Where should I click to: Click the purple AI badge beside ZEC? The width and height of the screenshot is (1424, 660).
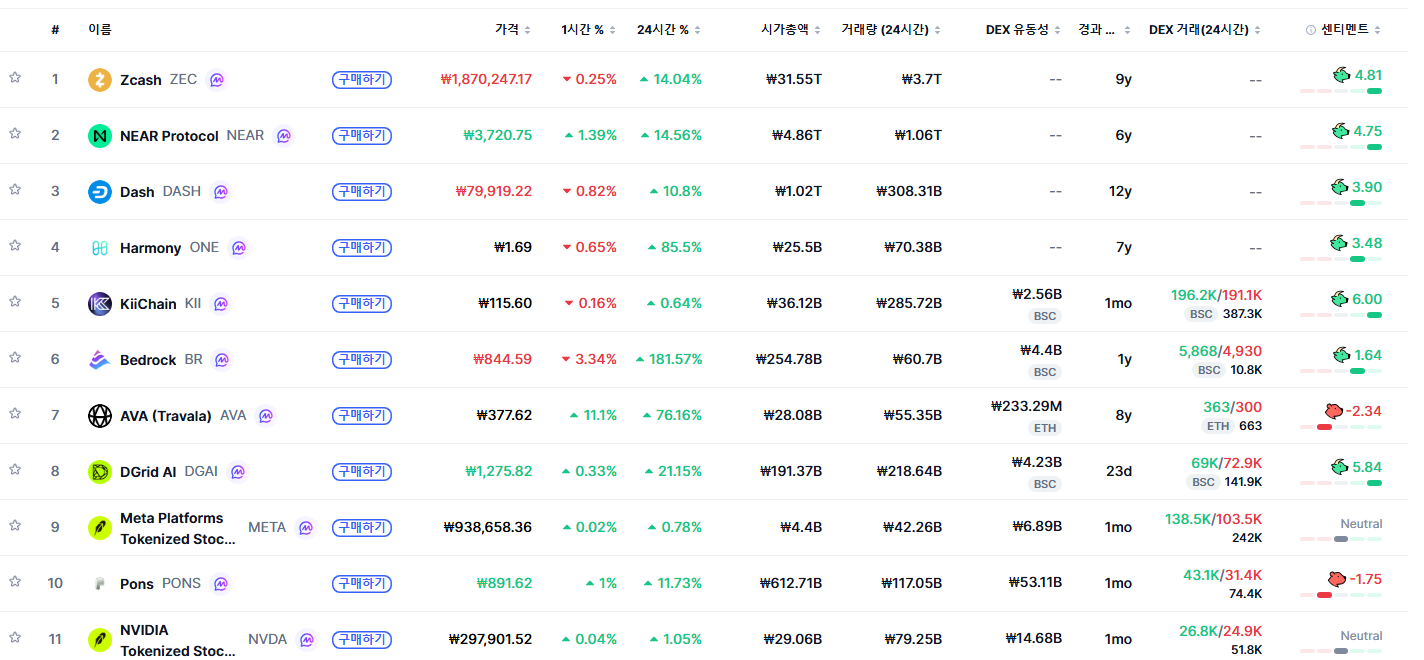coord(216,80)
